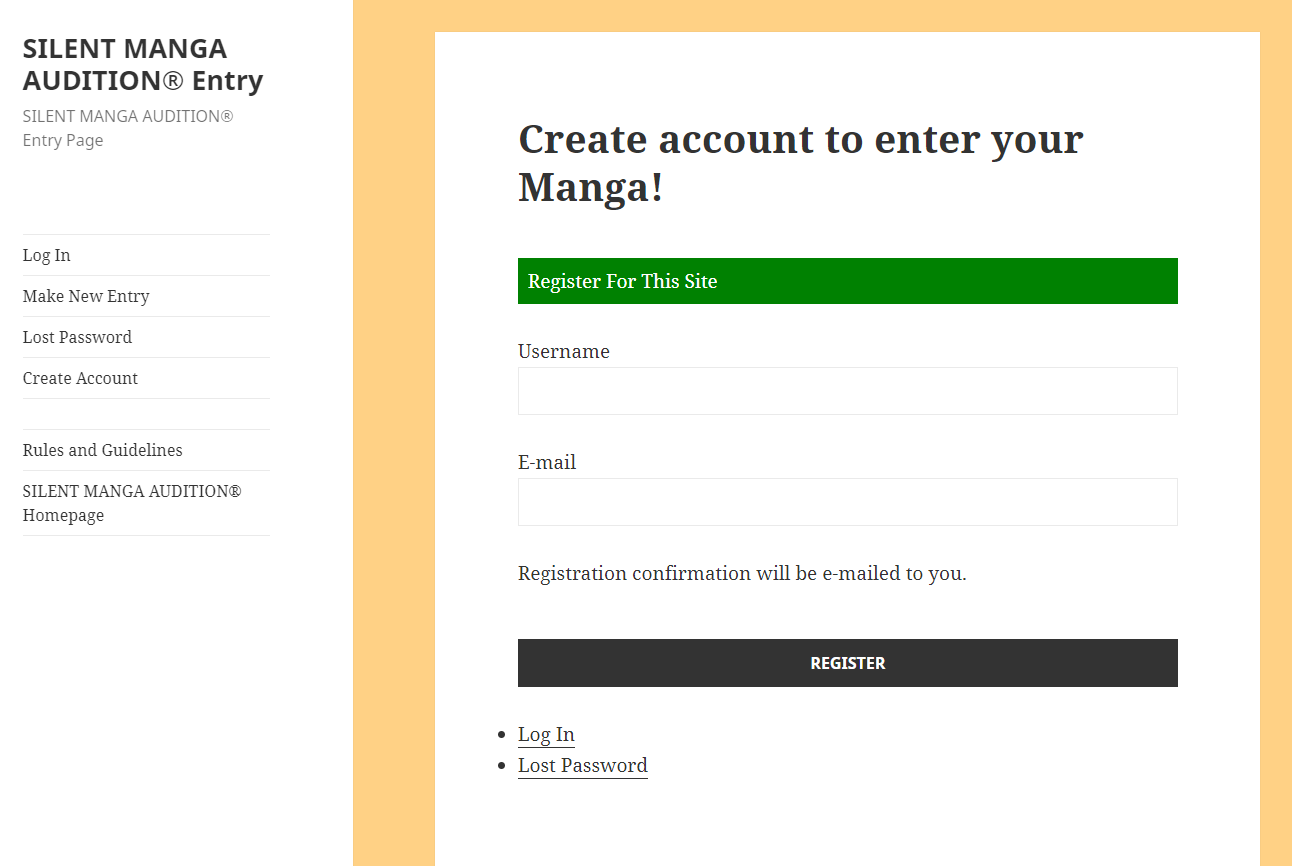Select Make New Entry in sidebar menu
Image resolution: width=1292 pixels, height=866 pixels.
pos(86,296)
